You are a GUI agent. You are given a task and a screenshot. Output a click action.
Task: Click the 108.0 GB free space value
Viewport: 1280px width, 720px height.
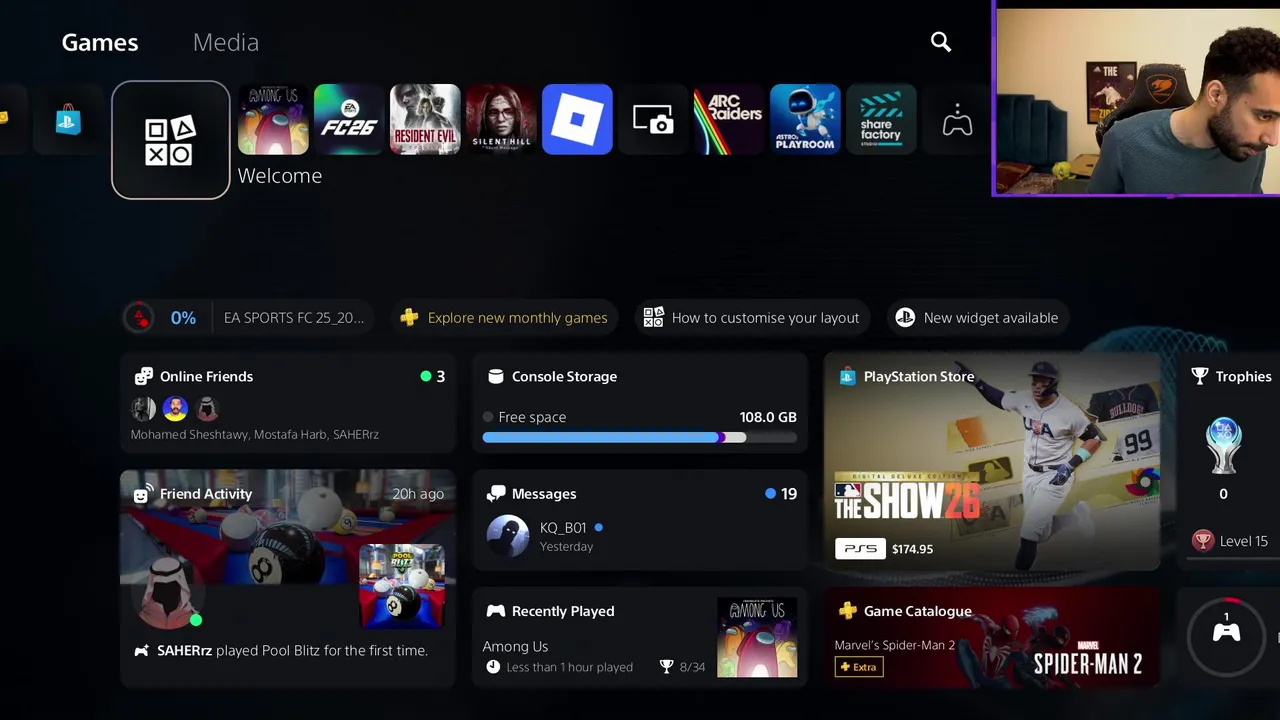[x=768, y=417]
